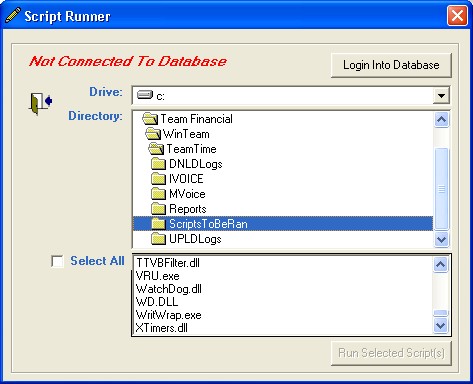Click the Reports folder icon
This screenshot has width=473, height=384.
pyautogui.click(x=158, y=209)
